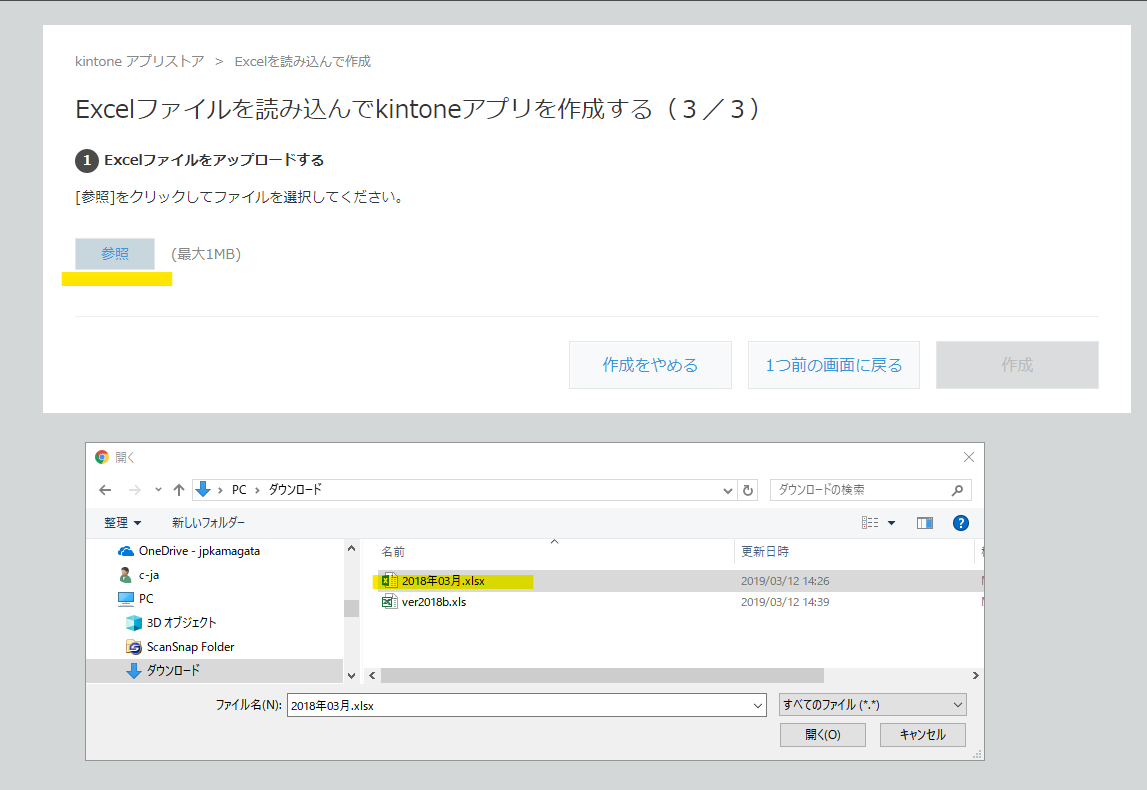Click the file list scroll-left arrow
This screenshot has width=1147, height=790.
(x=372, y=675)
